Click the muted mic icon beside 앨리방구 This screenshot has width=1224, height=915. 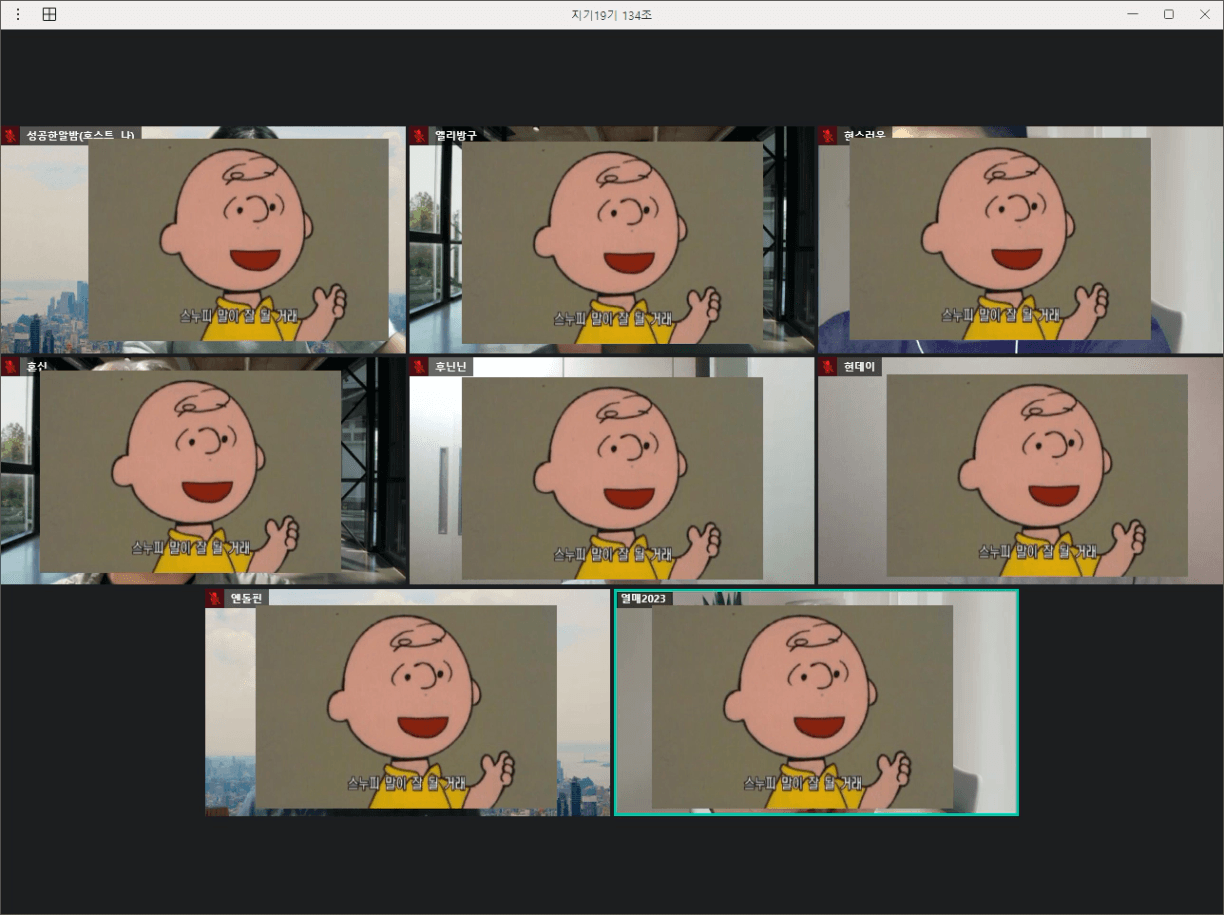pyautogui.click(x=419, y=135)
